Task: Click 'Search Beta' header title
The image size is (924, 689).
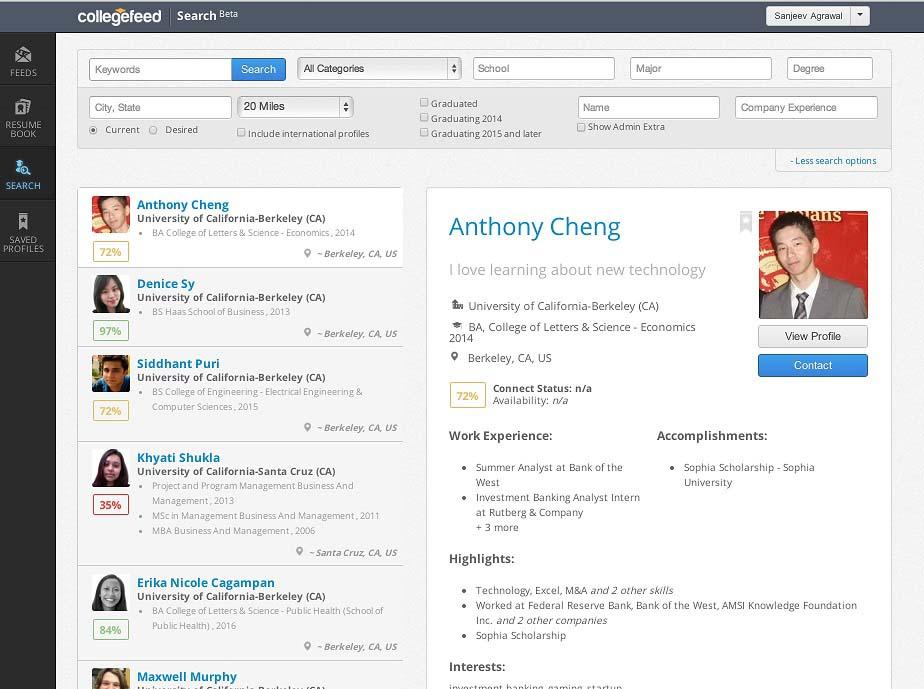Action: pos(207,15)
